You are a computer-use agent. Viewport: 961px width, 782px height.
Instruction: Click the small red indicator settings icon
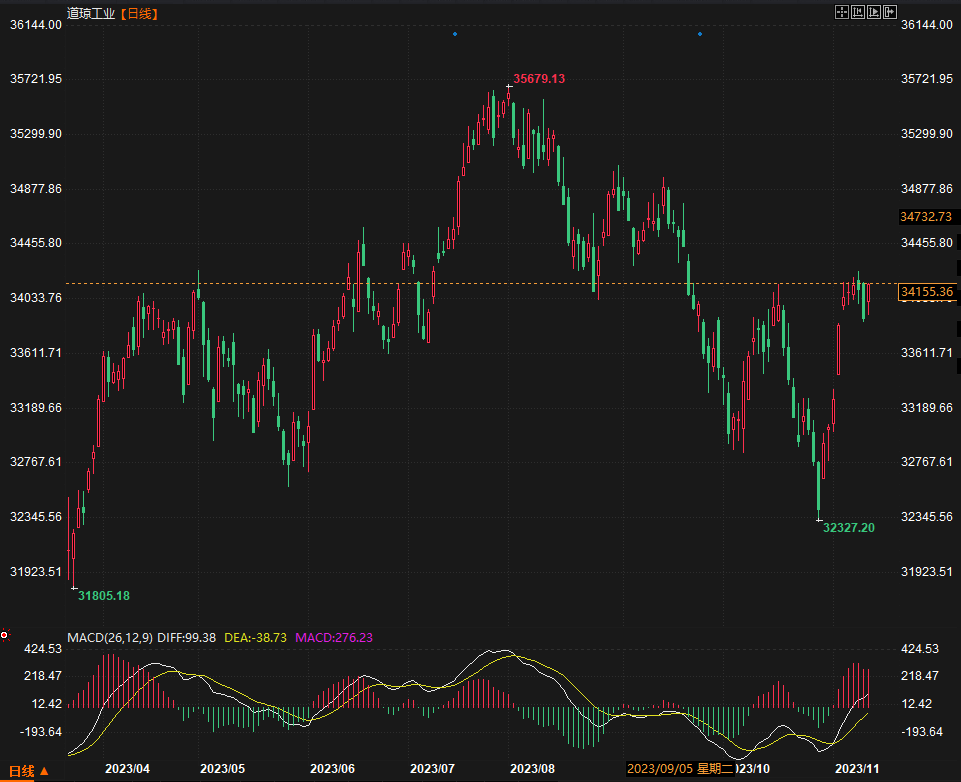coord(4,634)
